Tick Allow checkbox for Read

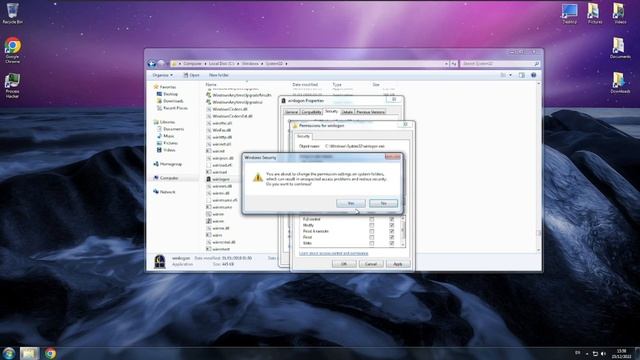[371, 237]
